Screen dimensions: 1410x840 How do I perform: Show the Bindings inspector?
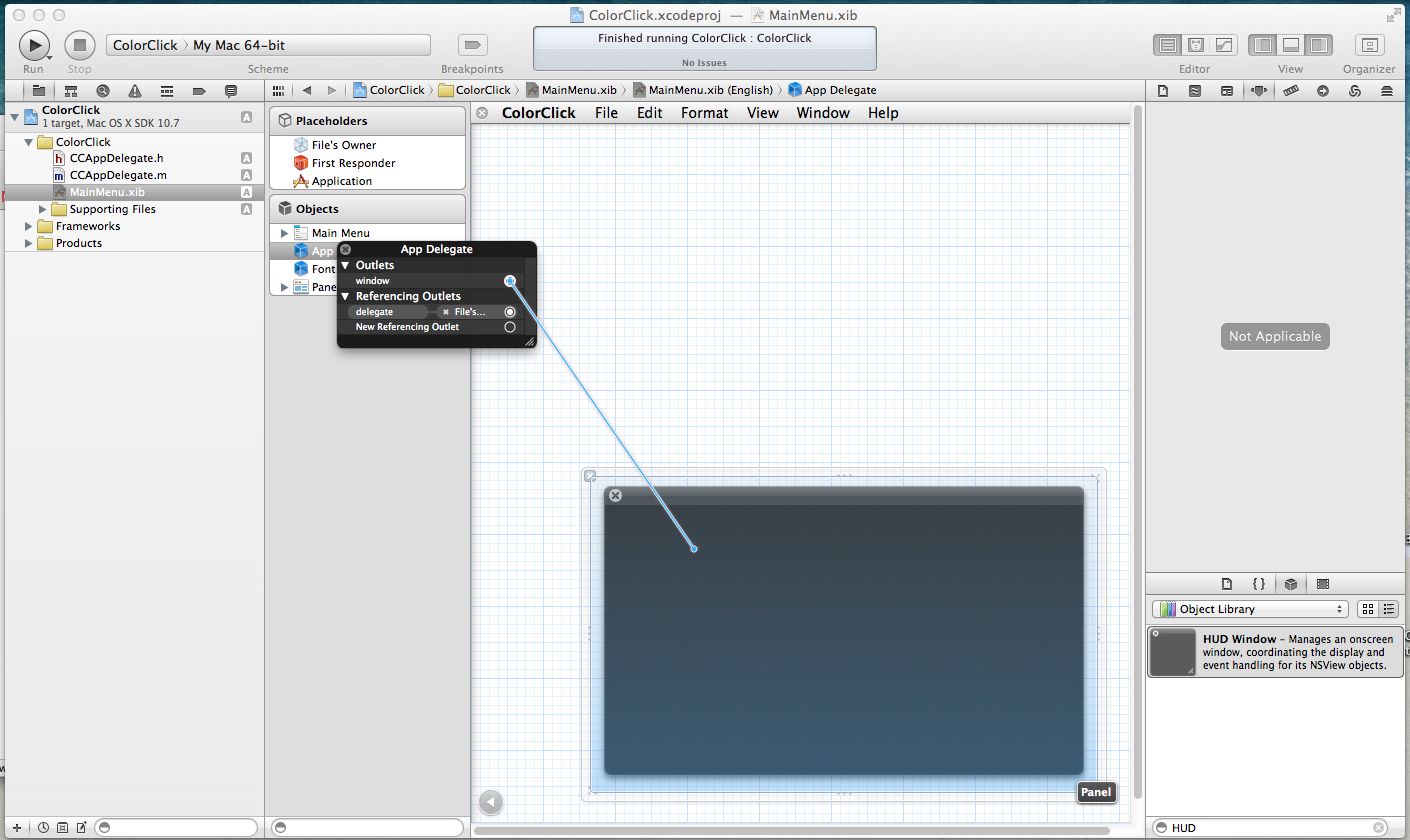click(1355, 90)
